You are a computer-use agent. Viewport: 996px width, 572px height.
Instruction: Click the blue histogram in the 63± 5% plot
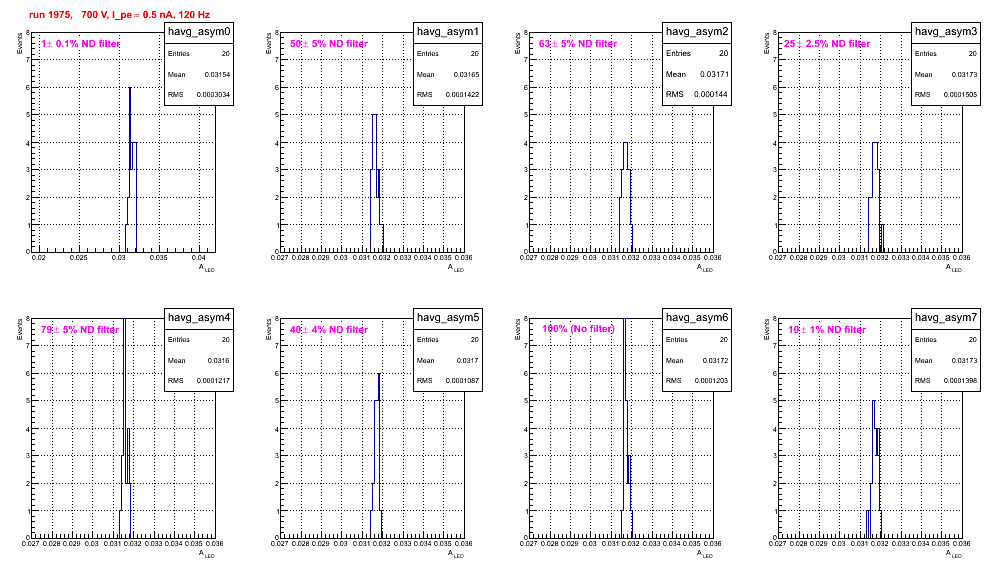tap(626, 197)
